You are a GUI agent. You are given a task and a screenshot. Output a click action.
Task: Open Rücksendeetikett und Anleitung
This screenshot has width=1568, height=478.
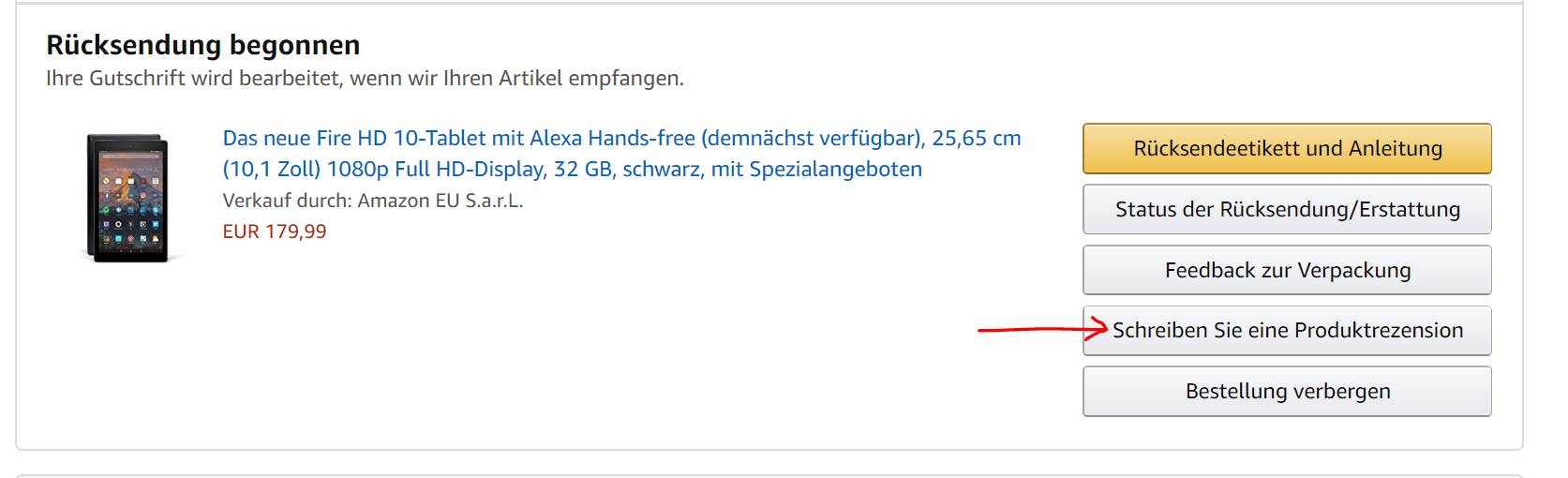pos(1287,148)
